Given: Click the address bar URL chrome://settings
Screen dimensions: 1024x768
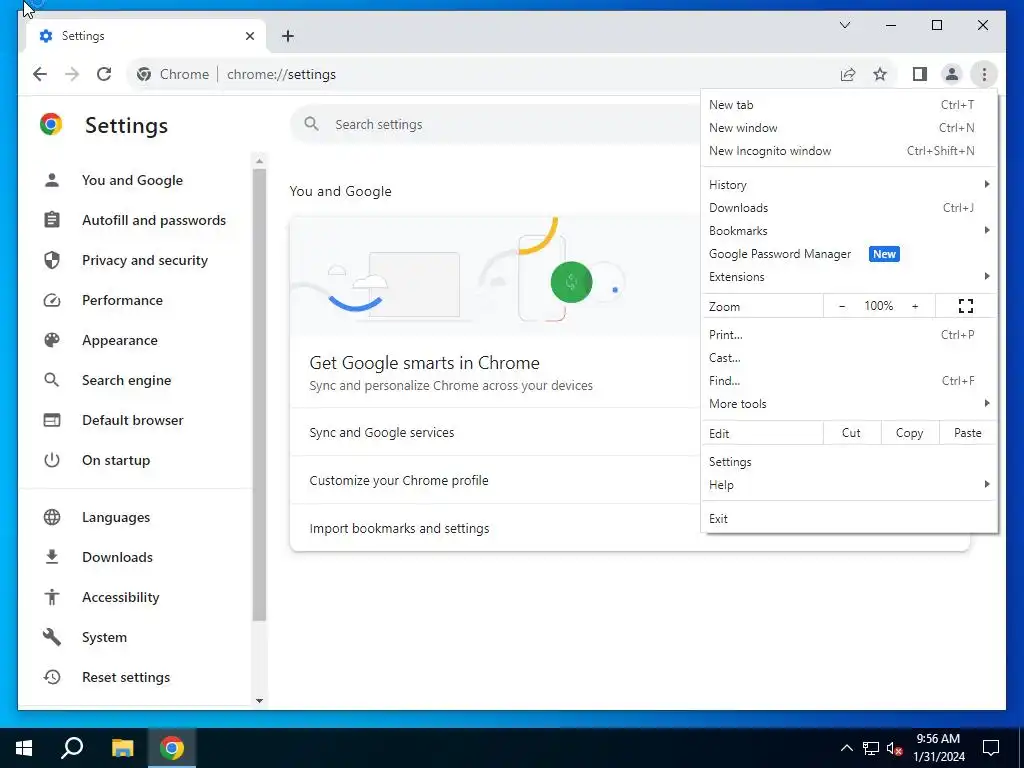Looking at the screenshot, I should pos(281,74).
